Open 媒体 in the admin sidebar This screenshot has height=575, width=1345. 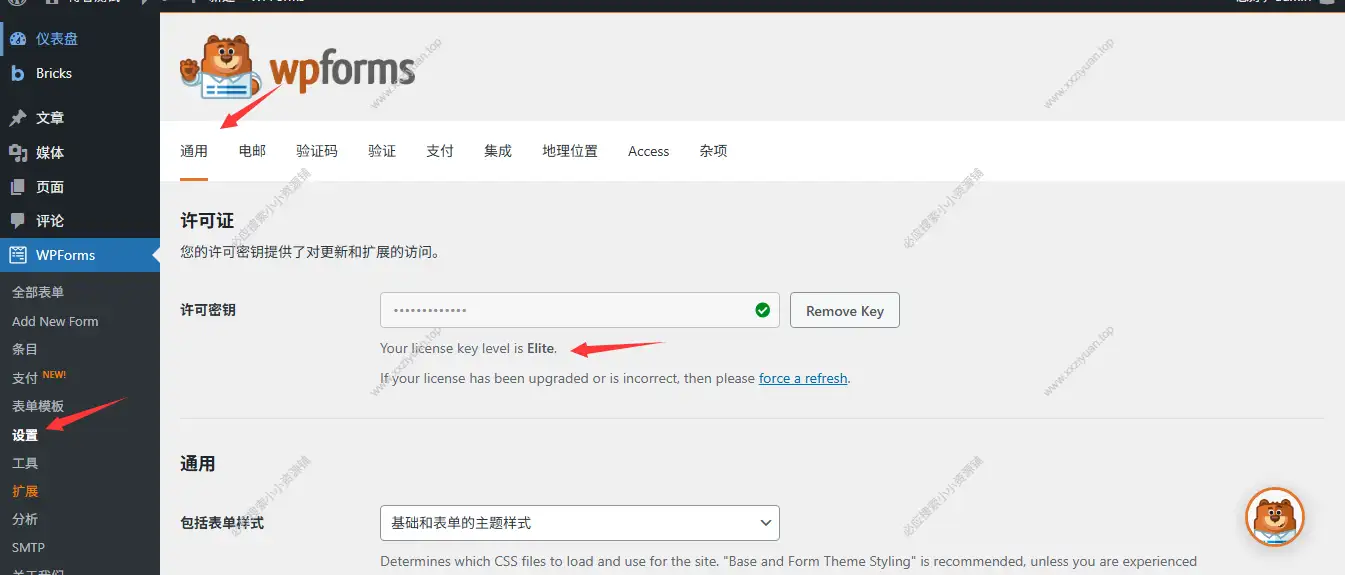pyautogui.click(x=80, y=152)
